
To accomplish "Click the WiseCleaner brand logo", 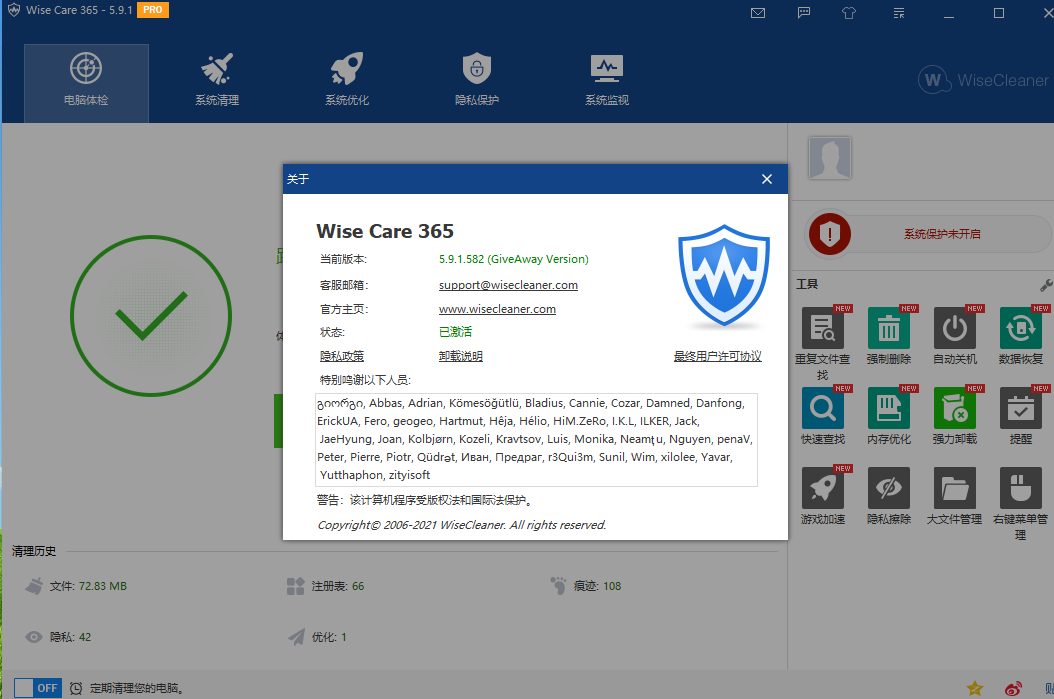I will point(983,81).
